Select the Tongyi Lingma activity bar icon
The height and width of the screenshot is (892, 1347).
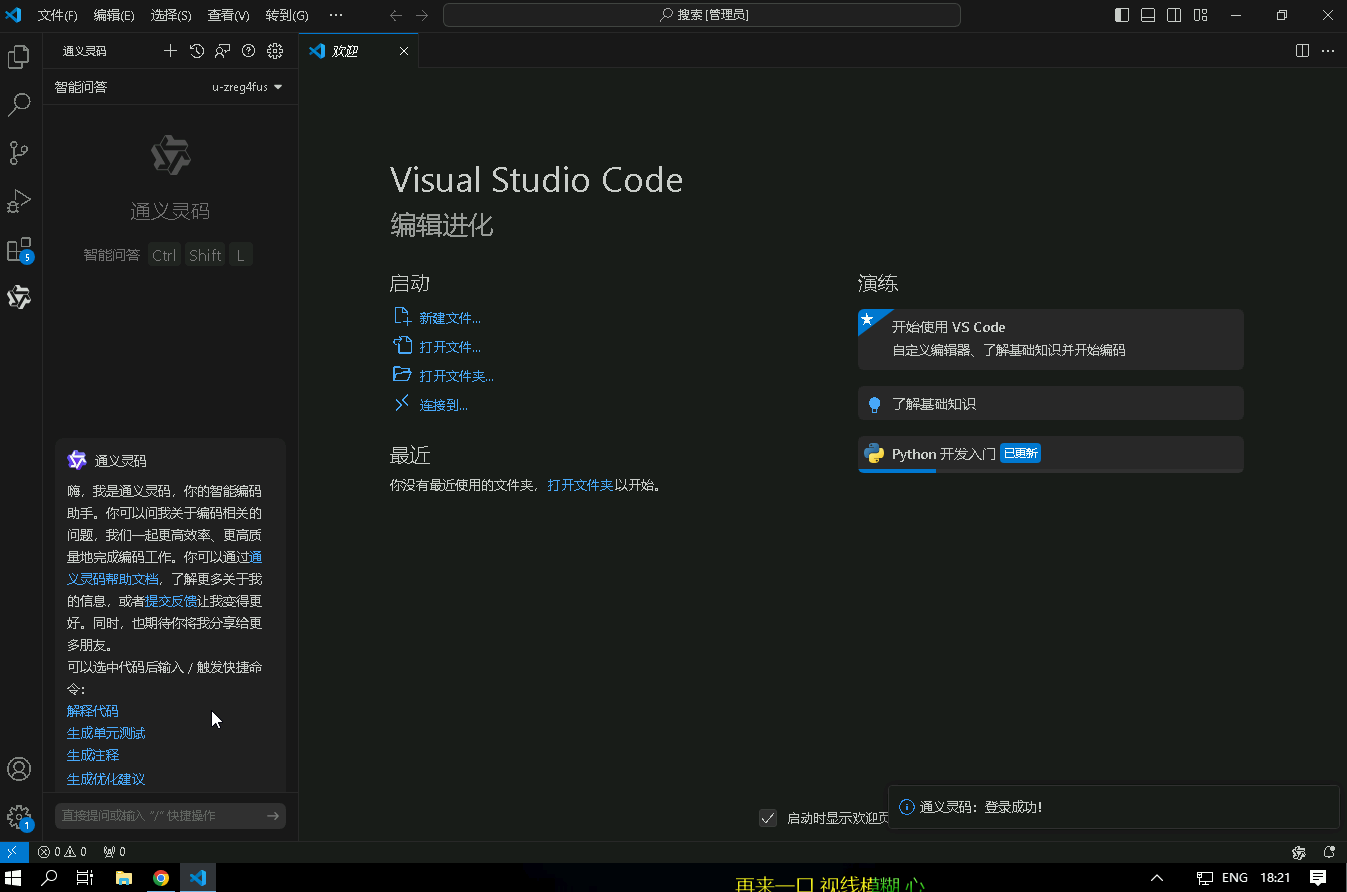coord(19,297)
